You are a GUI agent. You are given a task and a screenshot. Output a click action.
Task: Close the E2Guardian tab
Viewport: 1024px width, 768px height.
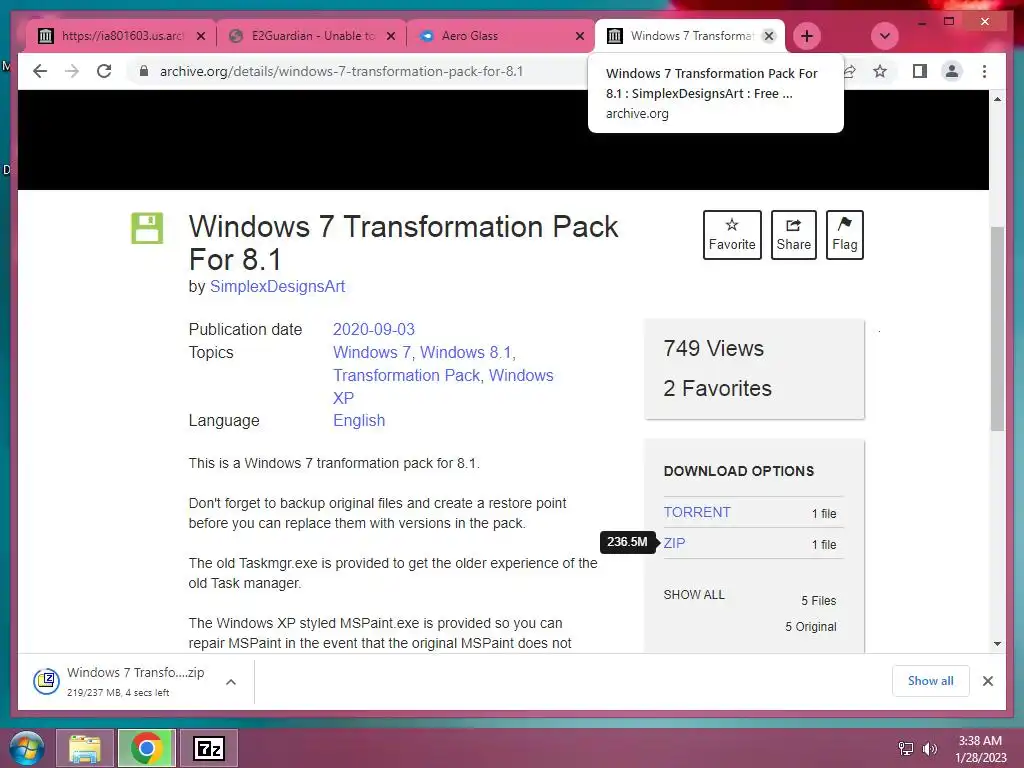(x=391, y=36)
